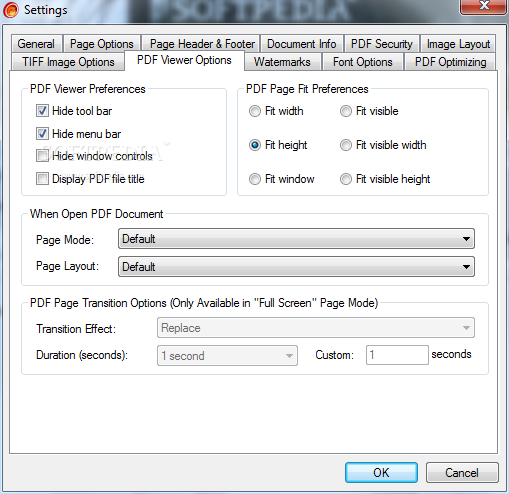Select the PDF Viewer Options tab
This screenshot has height=494, width=509.
coord(184,60)
